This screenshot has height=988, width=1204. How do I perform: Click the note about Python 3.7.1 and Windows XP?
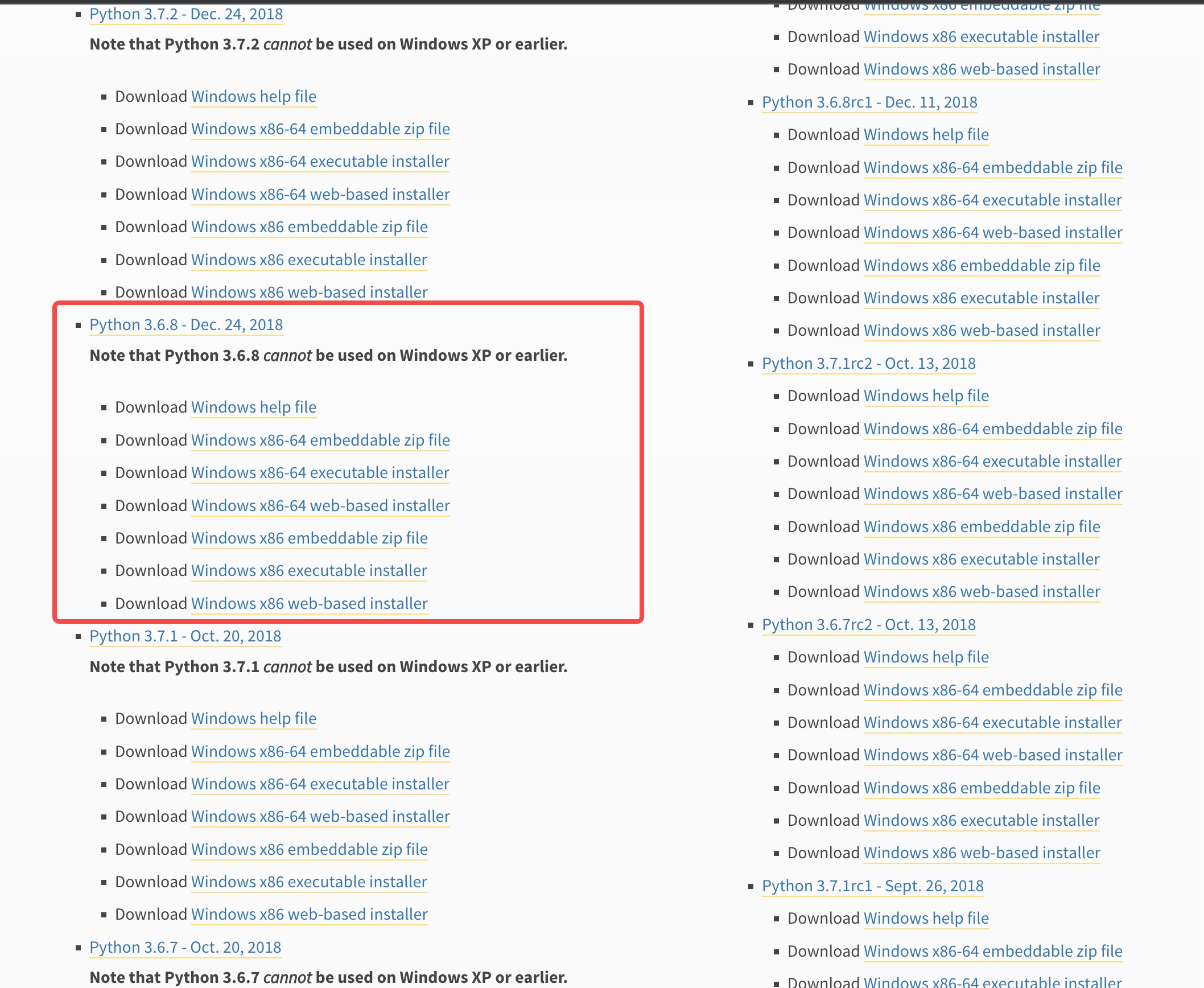coord(328,667)
